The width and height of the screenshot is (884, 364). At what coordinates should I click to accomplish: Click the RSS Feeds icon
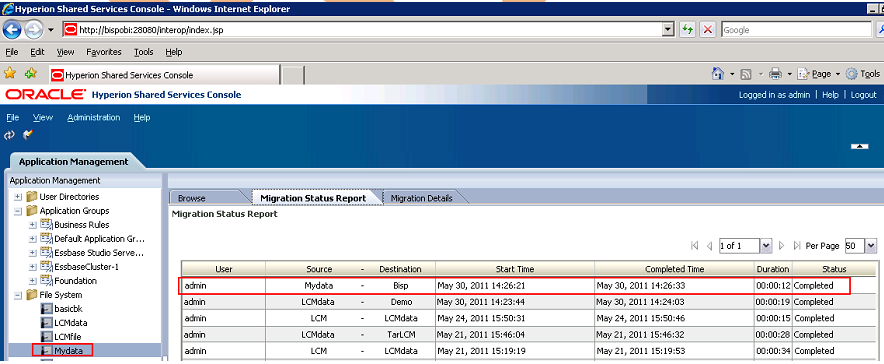[x=746, y=74]
